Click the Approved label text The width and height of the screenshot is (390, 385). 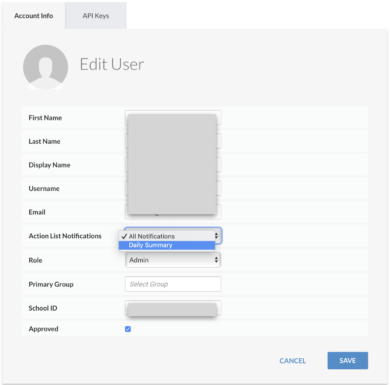coord(43,329)
